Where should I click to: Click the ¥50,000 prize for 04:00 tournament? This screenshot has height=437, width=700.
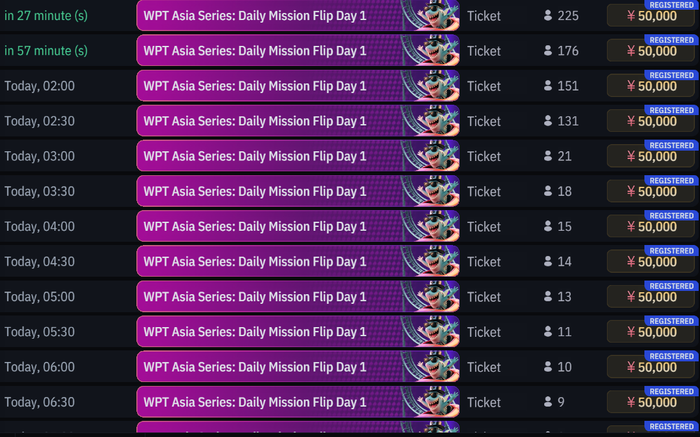point(651,227)
